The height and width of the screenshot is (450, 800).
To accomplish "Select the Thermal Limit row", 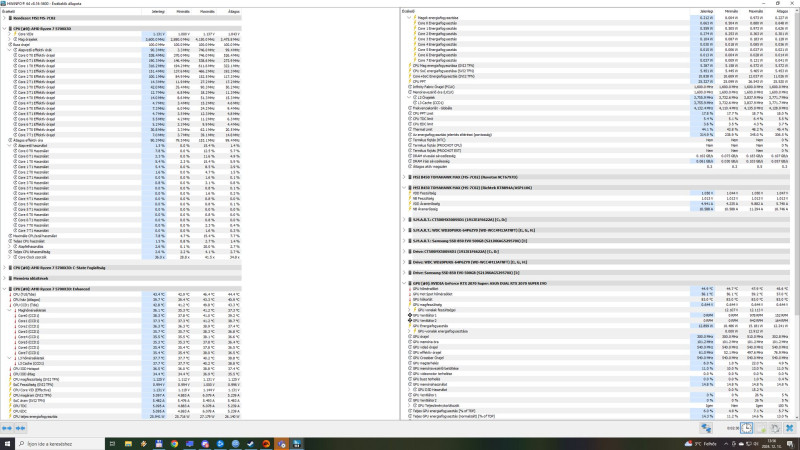I will click(595, 130).
